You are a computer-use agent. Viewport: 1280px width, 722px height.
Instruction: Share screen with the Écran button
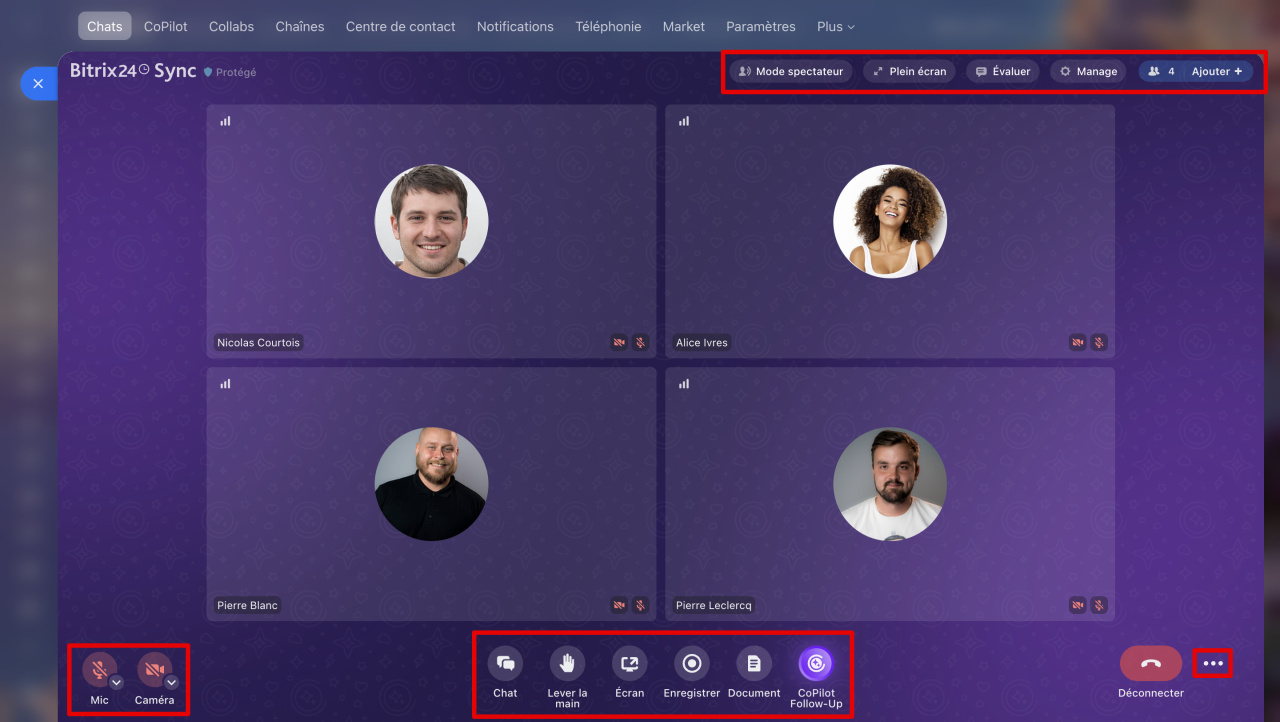click(629, 663)
